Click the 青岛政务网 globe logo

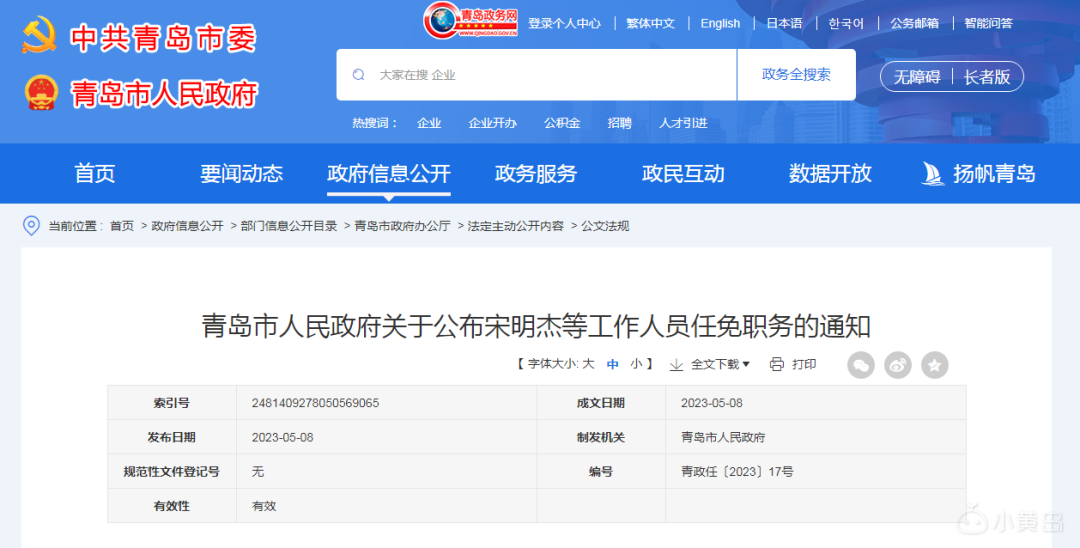click(445, 20)
